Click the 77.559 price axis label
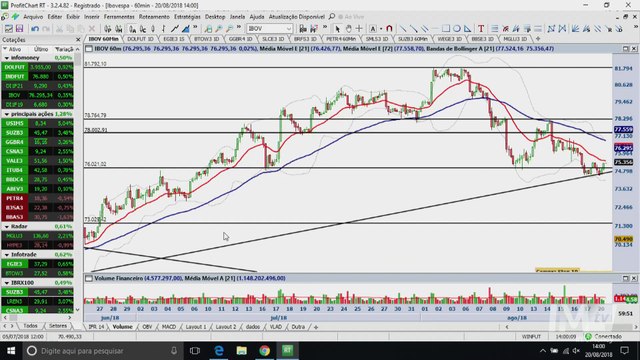Viewport: 640px width, 360px height. coord(623,129)
